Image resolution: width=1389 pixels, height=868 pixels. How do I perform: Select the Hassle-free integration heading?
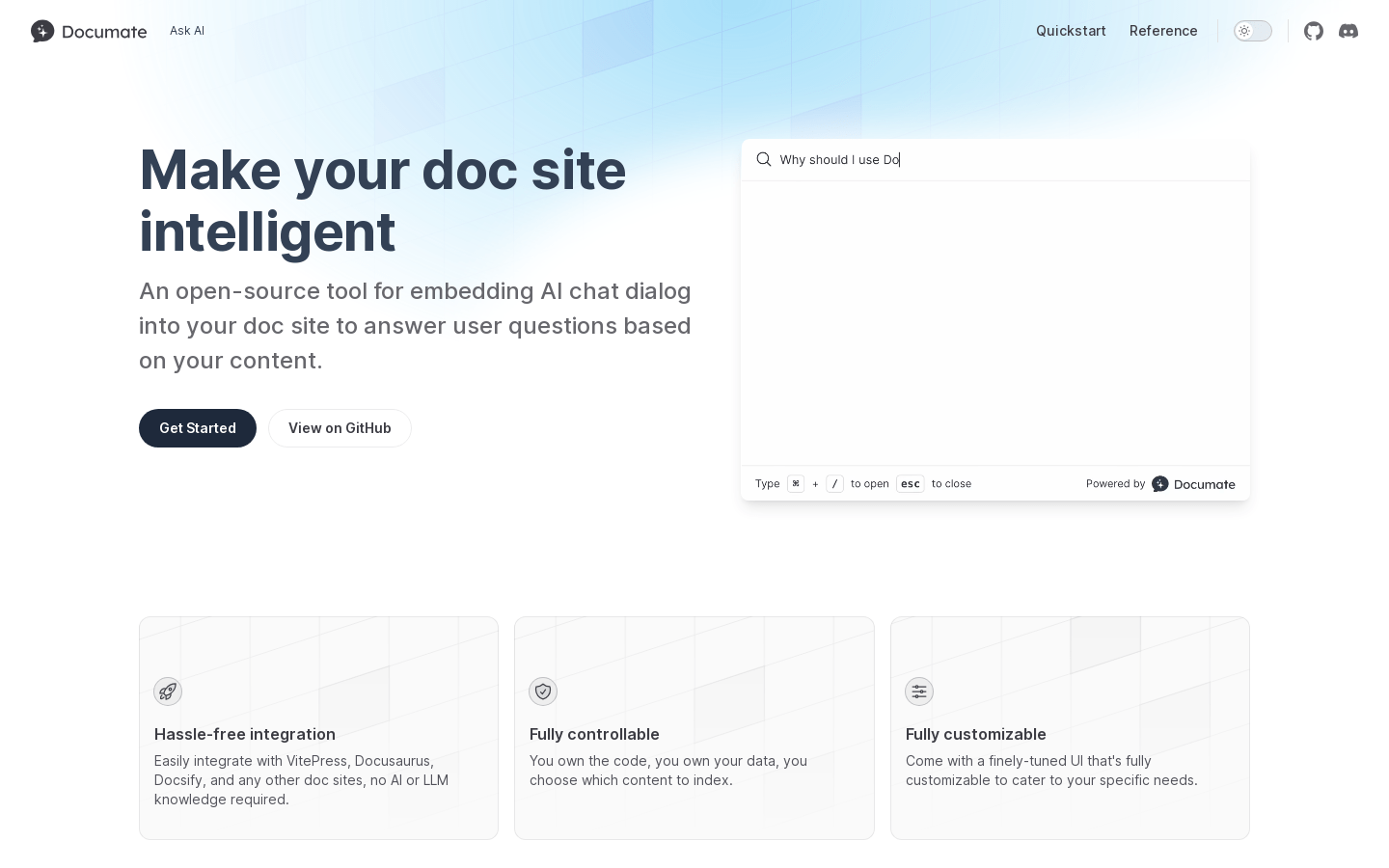pyautogui.click(x=245, y=734)
